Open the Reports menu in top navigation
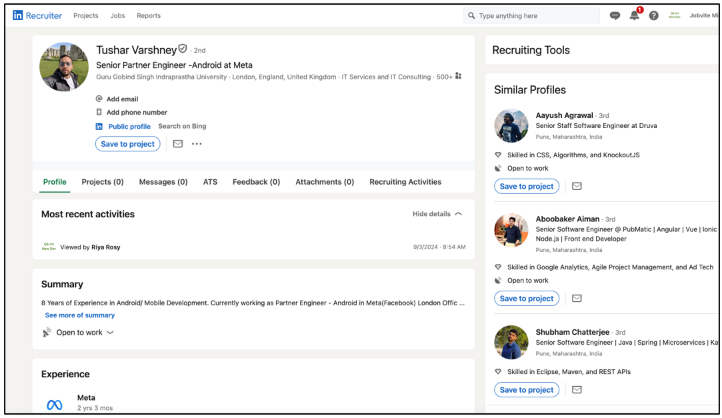The image size is (722, 418). [x=148, y=16]
